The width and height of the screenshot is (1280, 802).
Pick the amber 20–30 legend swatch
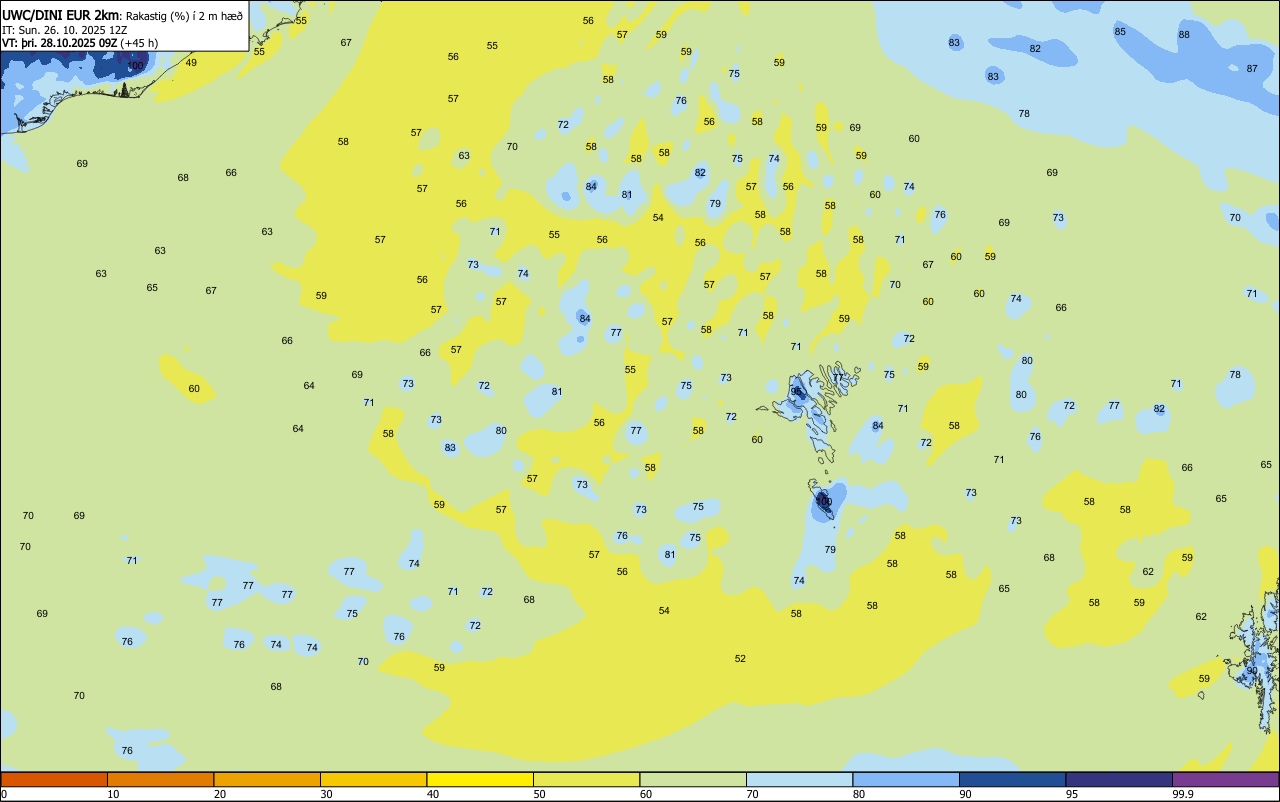pos(267,779)
